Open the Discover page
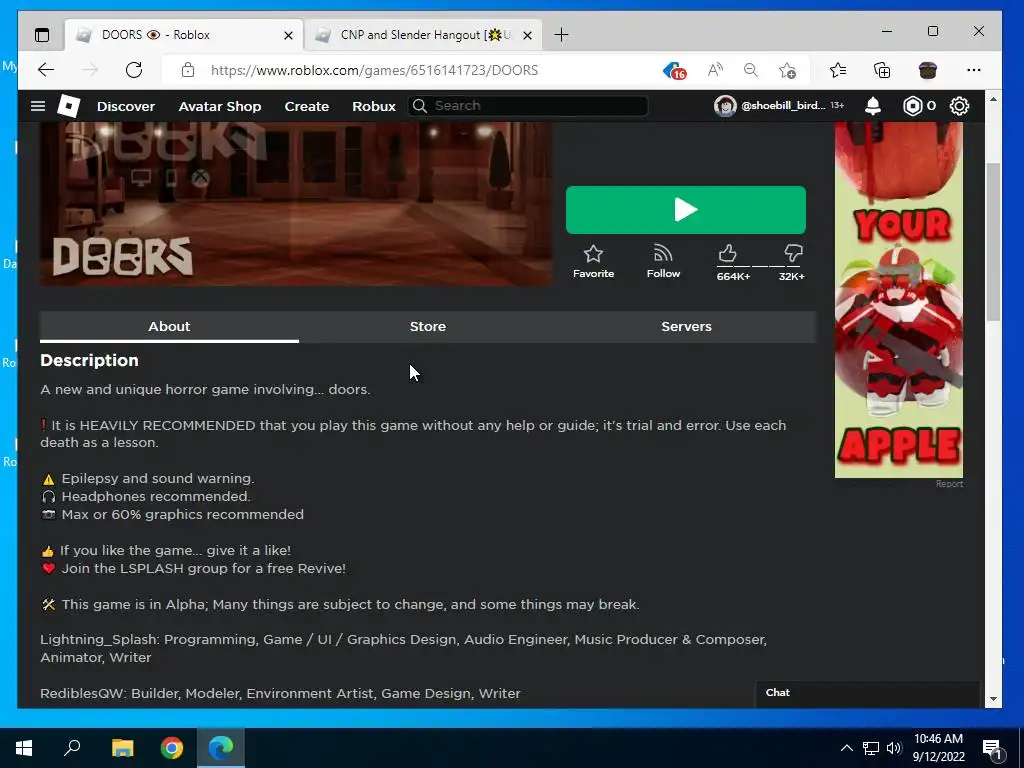1024x768 pixels. click(x=126, y=106)
